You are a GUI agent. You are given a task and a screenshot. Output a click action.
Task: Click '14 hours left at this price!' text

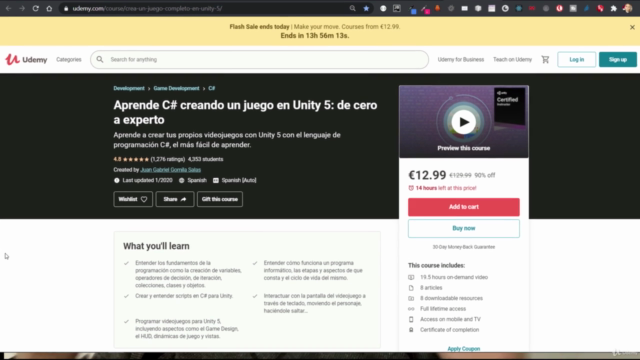tap(446, 188)
